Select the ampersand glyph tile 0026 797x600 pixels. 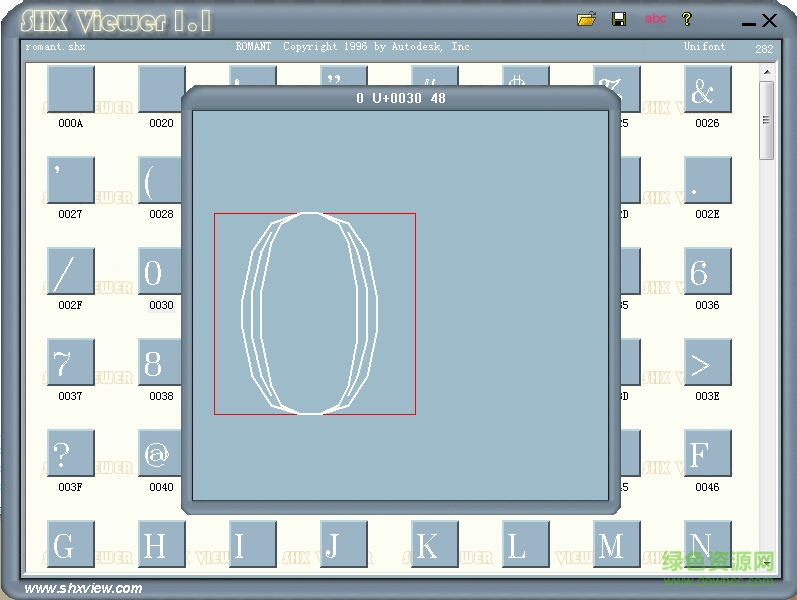pos(707,90)
